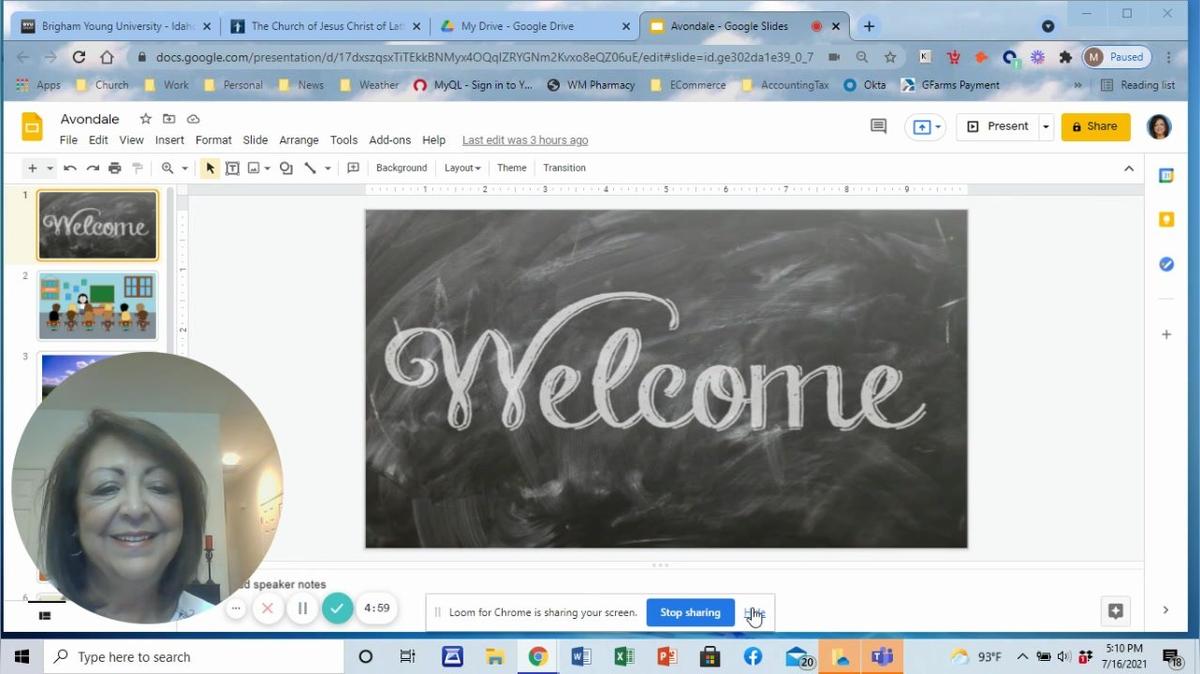The image size is (1200, 674).
Task: Click Stop sharing button
Action: (x=690, y=613)
